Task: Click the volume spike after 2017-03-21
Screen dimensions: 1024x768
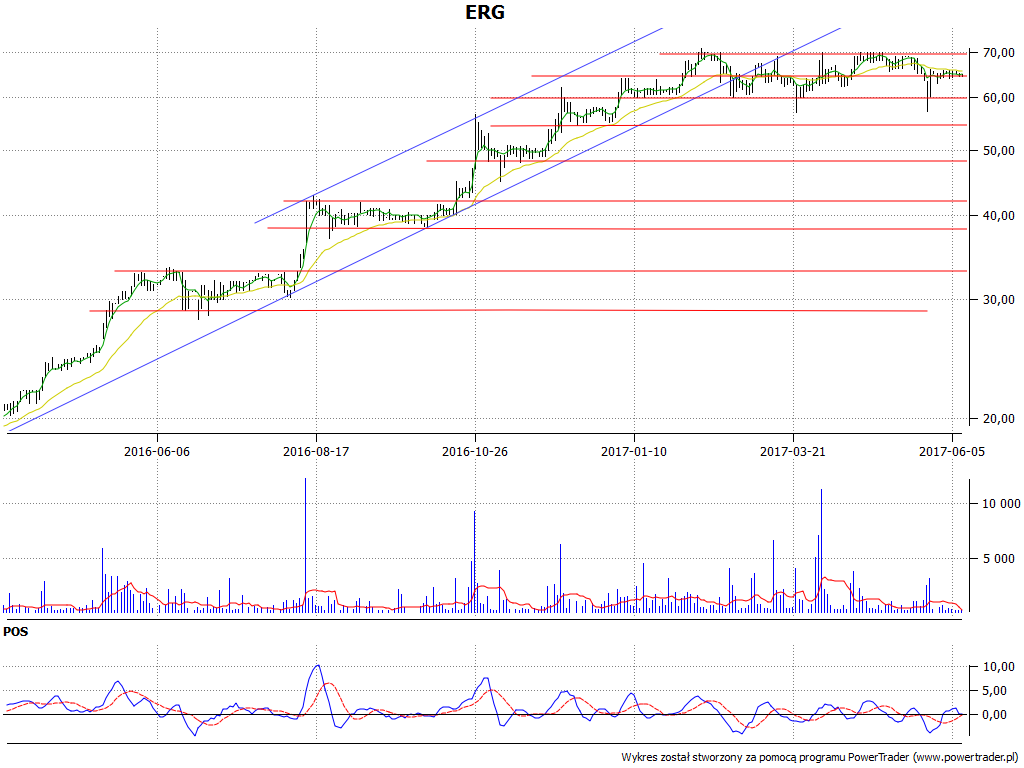Action: click(822, 551)
